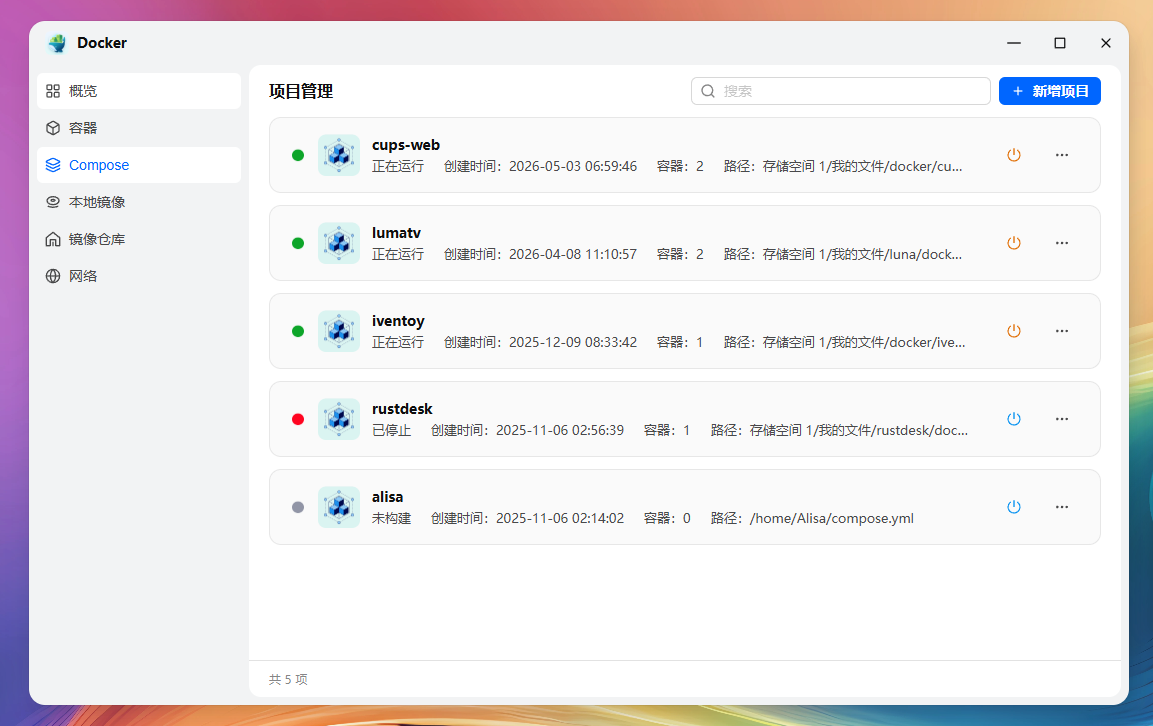This screenshot has height=726, width=1153.
Task: Click the alisa 未构建 status text
Action: tap(391, 519)
